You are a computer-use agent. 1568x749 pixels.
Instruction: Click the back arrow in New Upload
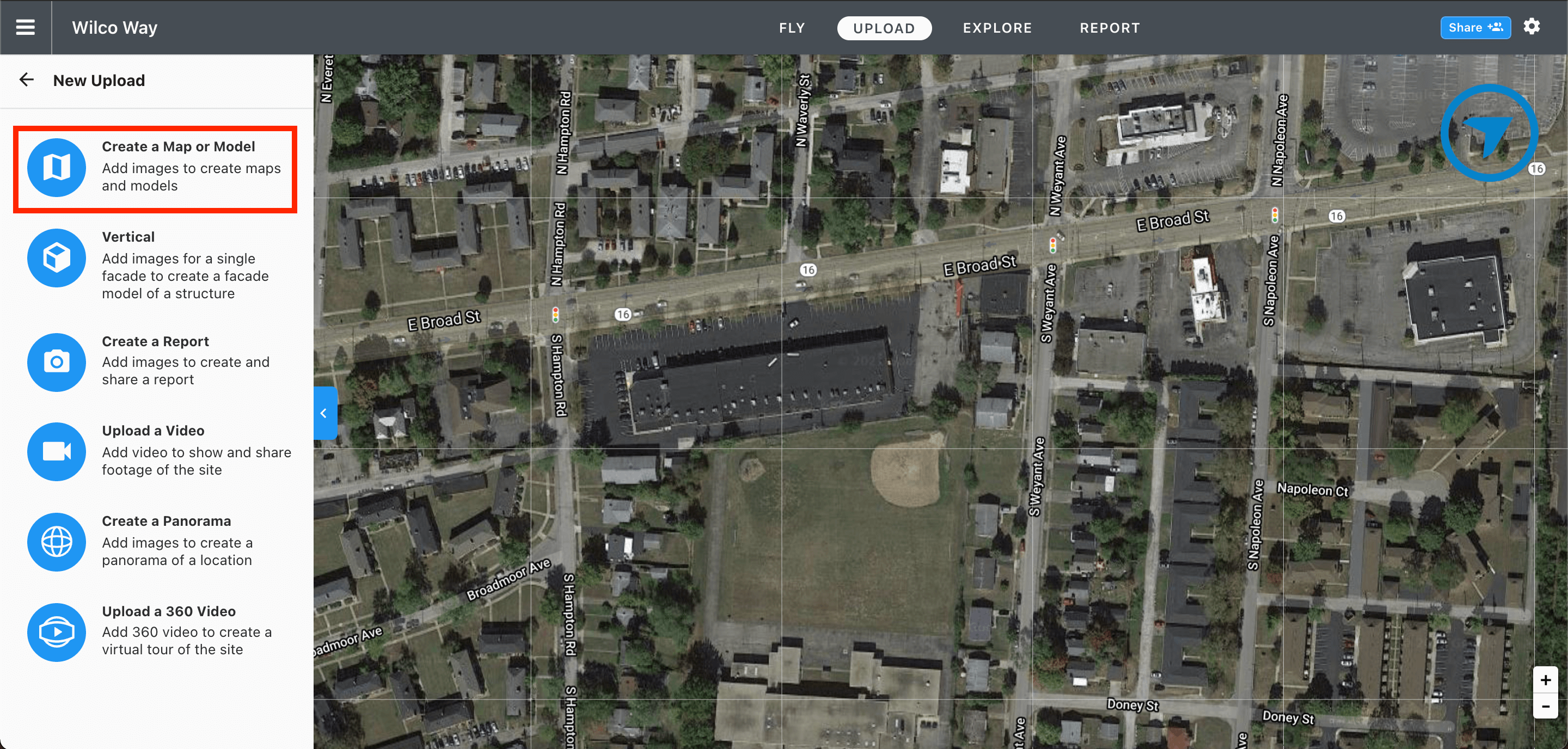coord(27,80)
